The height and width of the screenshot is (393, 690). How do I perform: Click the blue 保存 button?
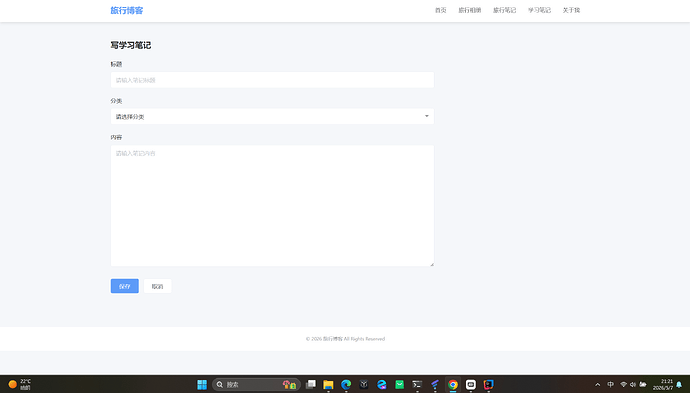point(125,286)
